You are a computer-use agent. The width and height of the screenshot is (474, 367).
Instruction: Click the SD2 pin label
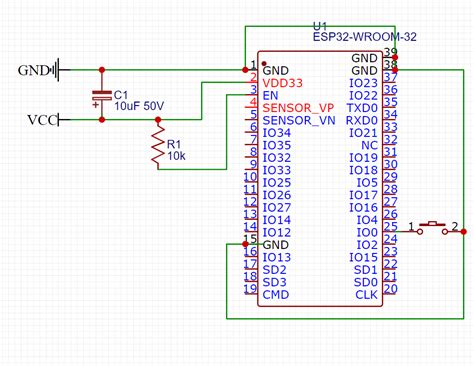coord(274,270)
